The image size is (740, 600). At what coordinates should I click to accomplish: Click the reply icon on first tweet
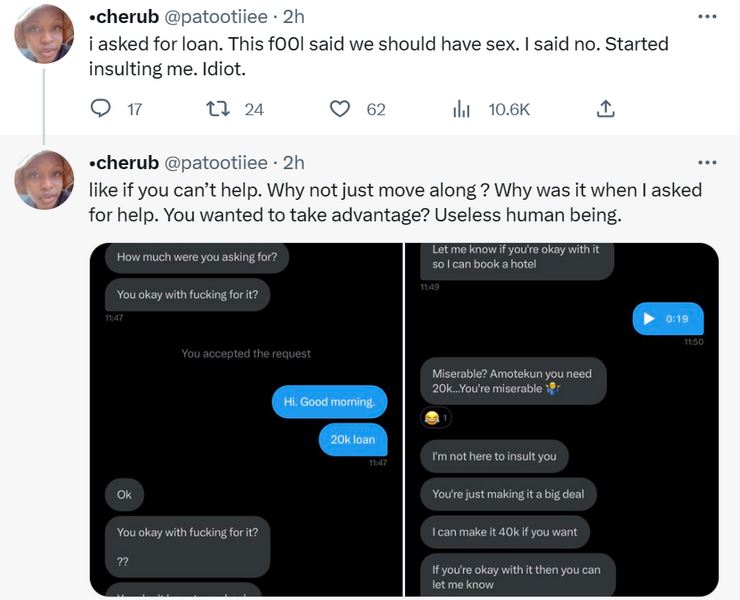pyautogui.click(x=101, y=109)
